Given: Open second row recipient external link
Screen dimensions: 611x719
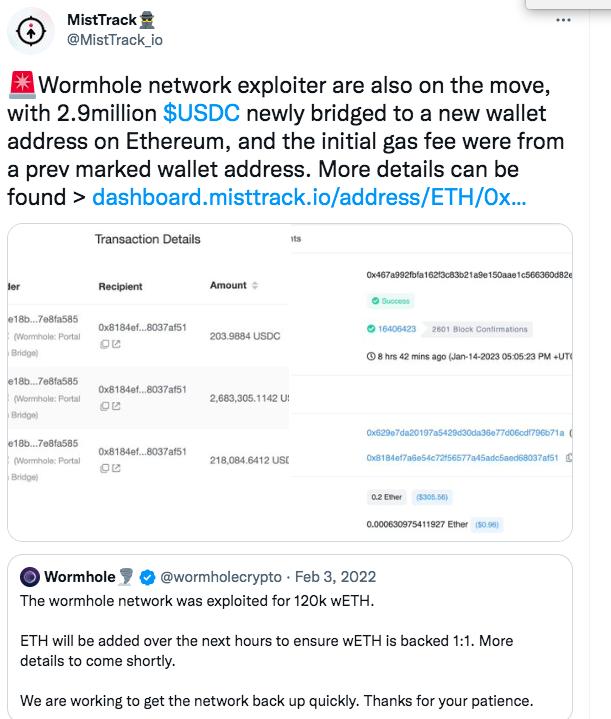Looking at the screenshot, I should tap(116, 407).
